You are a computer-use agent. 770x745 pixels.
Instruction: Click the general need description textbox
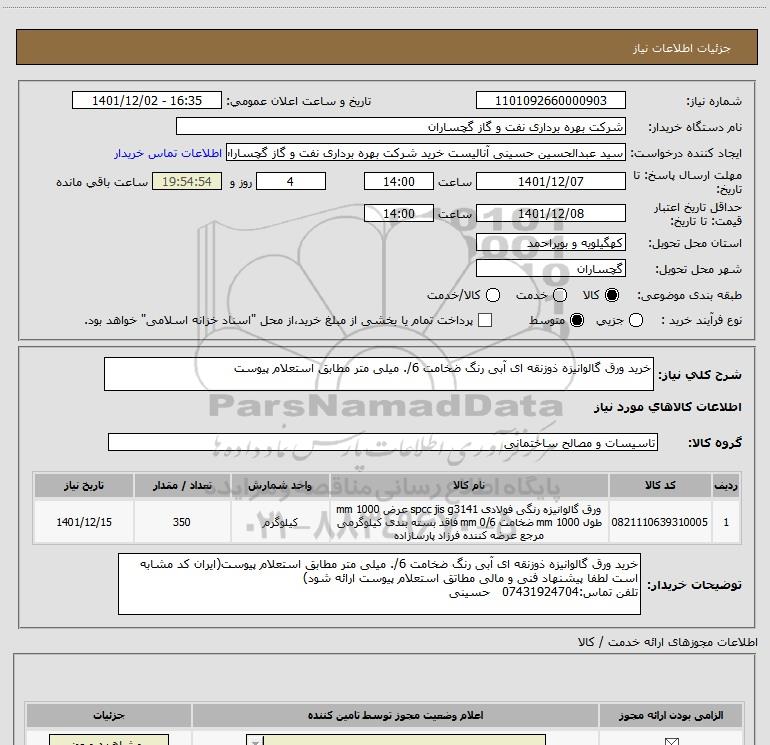[379, 374]
